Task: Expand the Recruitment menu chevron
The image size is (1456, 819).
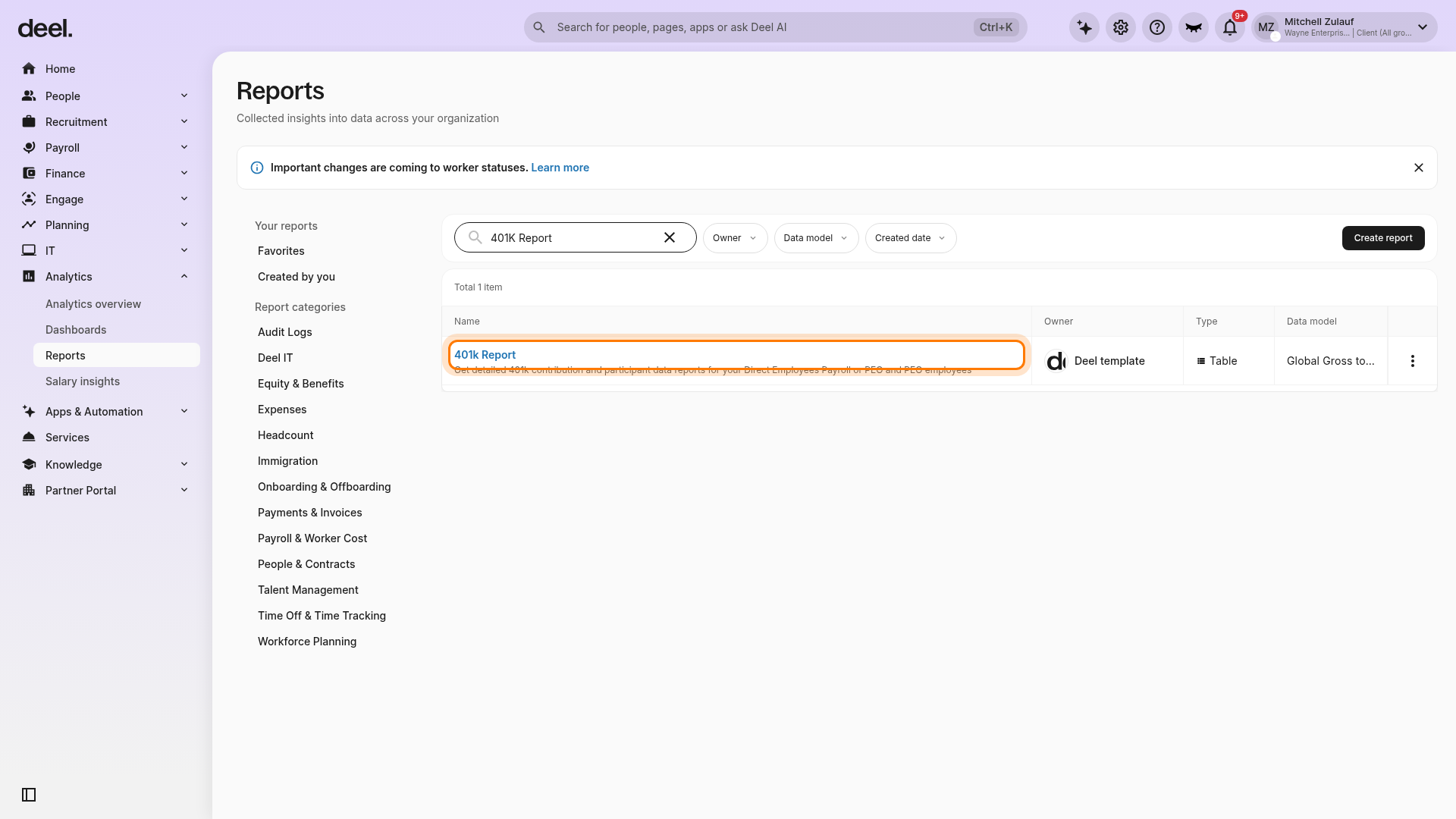Action: click(x=184, y=122)
